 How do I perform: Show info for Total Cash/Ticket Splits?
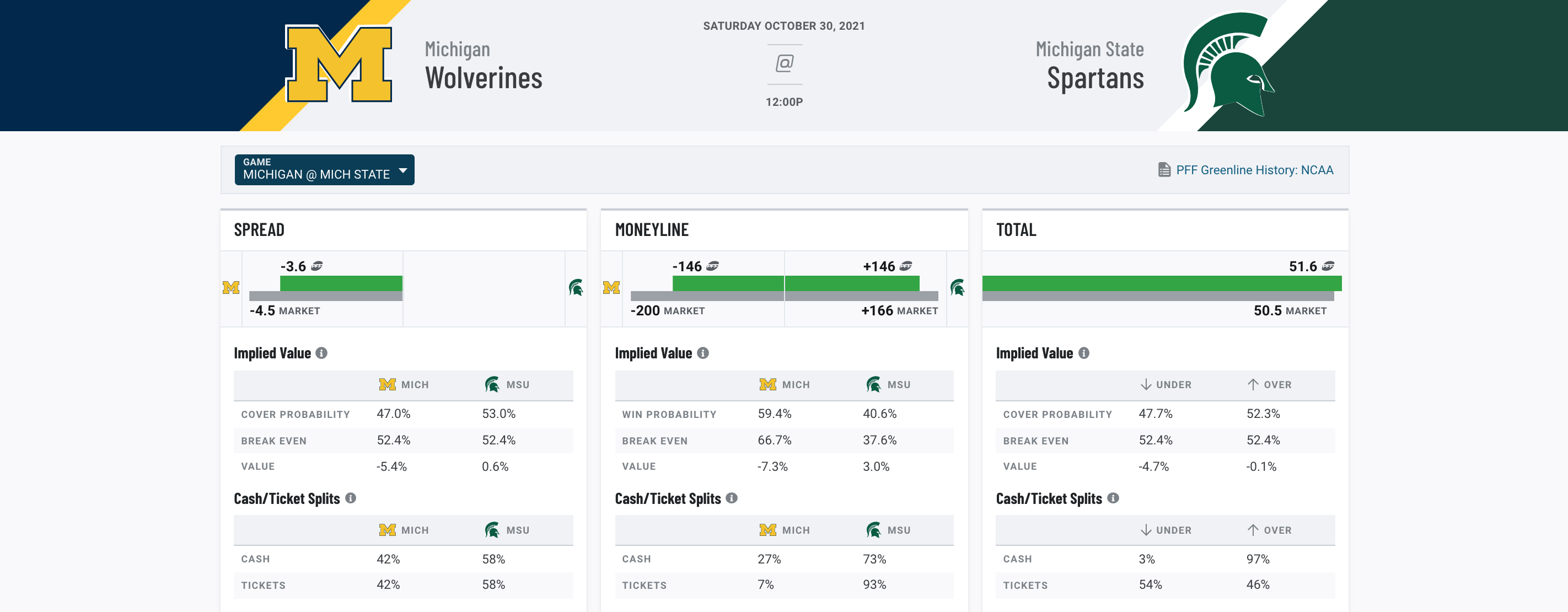click(1113, 498)
